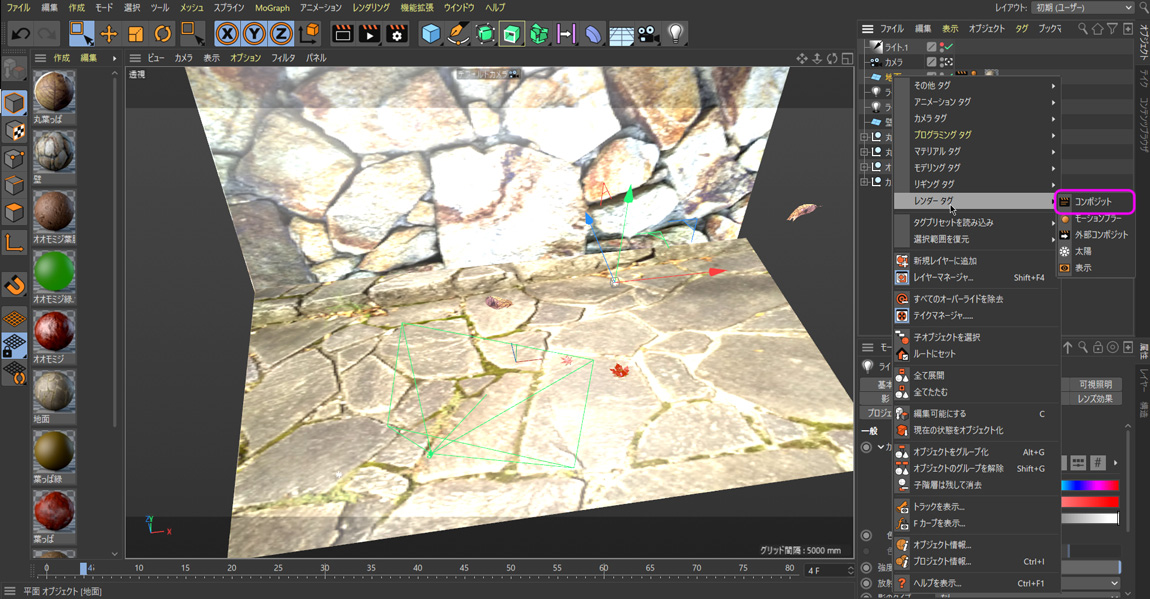This screenshot has width=1150, height=599.
Task: Add a Cube primitive object icon
Action: [430, 34]
